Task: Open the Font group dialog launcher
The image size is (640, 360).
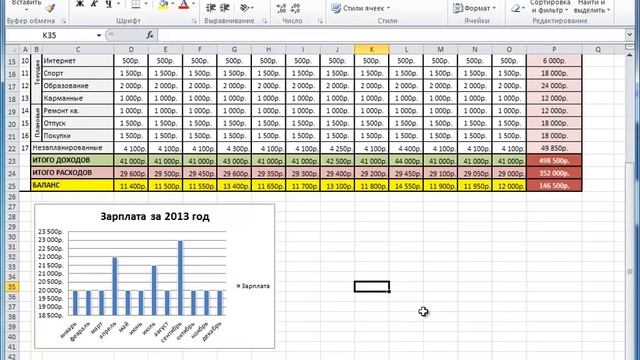Action: coord(194,21)
